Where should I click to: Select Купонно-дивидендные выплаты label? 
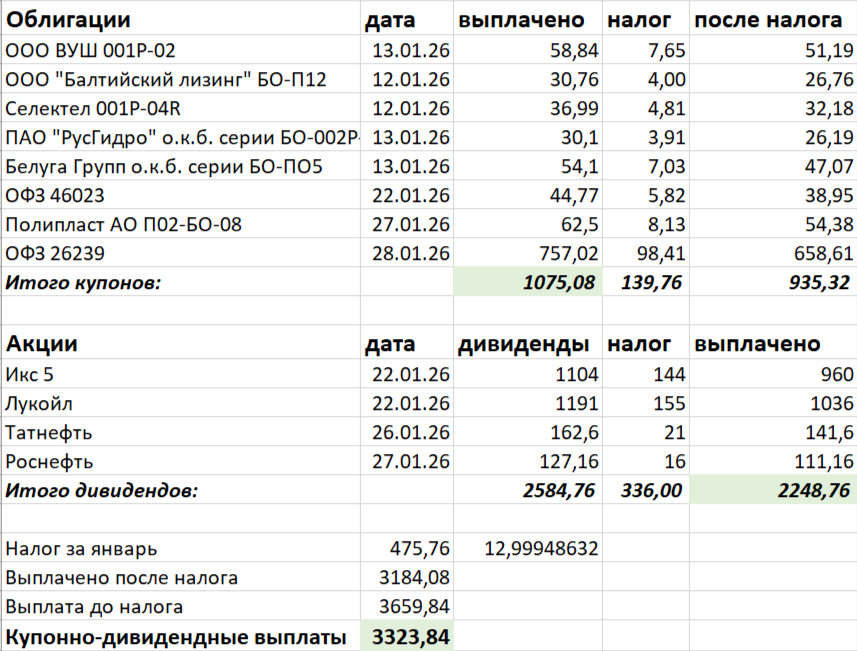coord(181,636)
